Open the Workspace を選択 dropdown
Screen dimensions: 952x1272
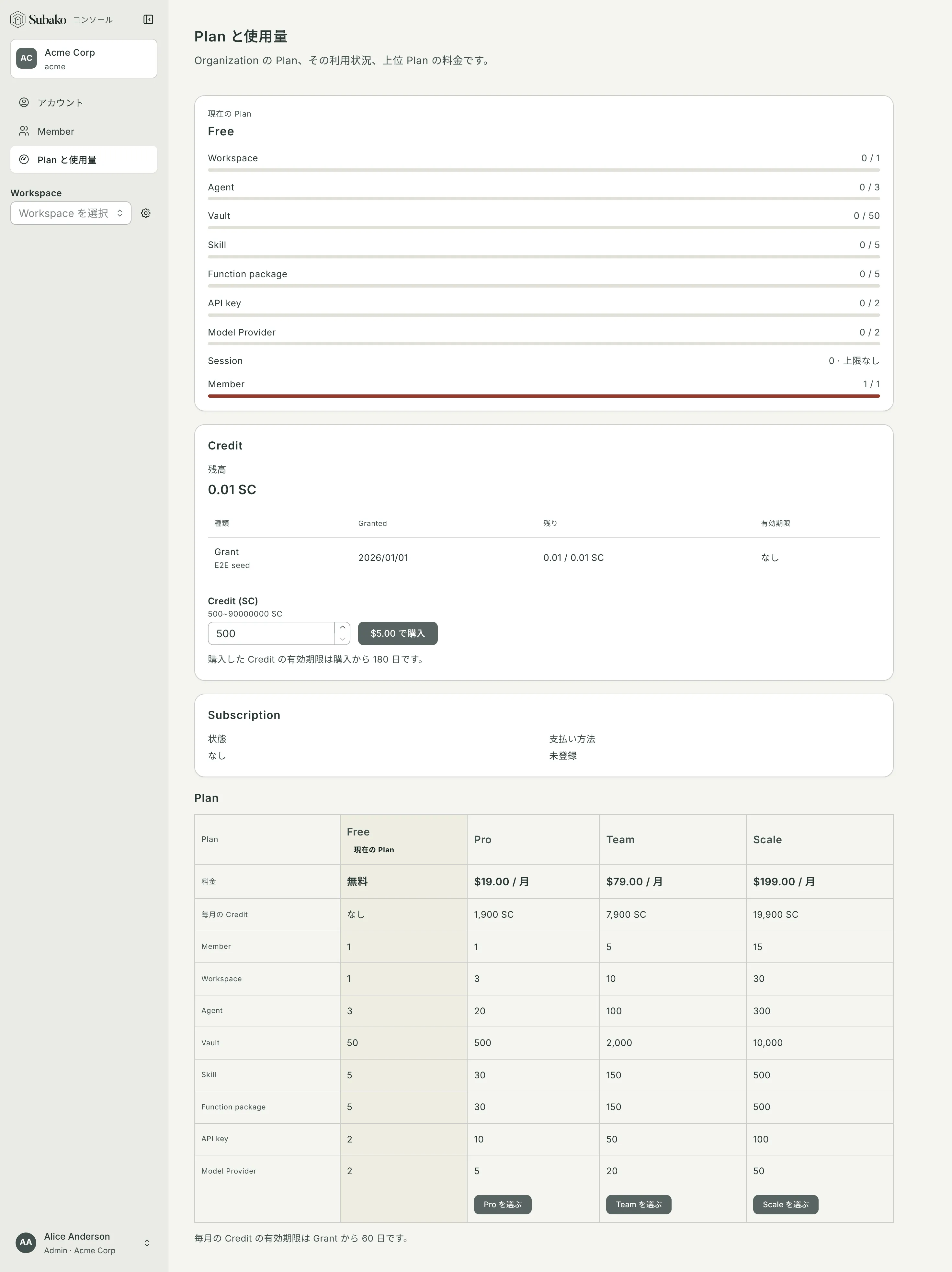tap(71, 213)
